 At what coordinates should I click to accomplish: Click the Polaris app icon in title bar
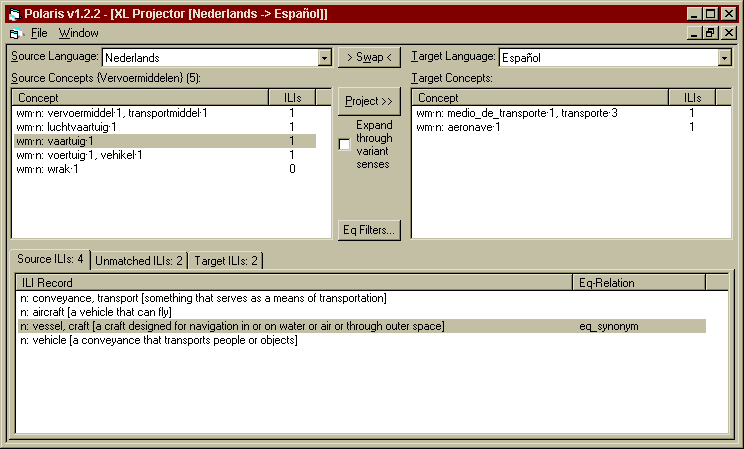pyautogui.click(x=13, y=14)
